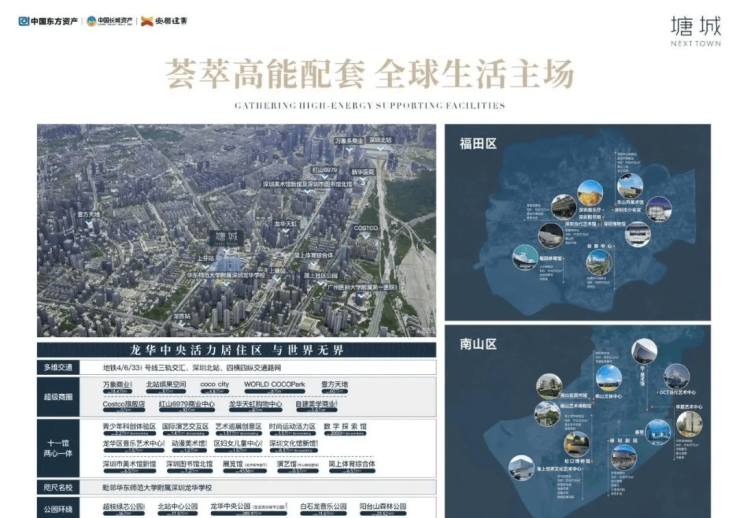Viewport: 740px width, 518px height.
Task: Open the aerial city photo
Action: (x=236, y=230)
